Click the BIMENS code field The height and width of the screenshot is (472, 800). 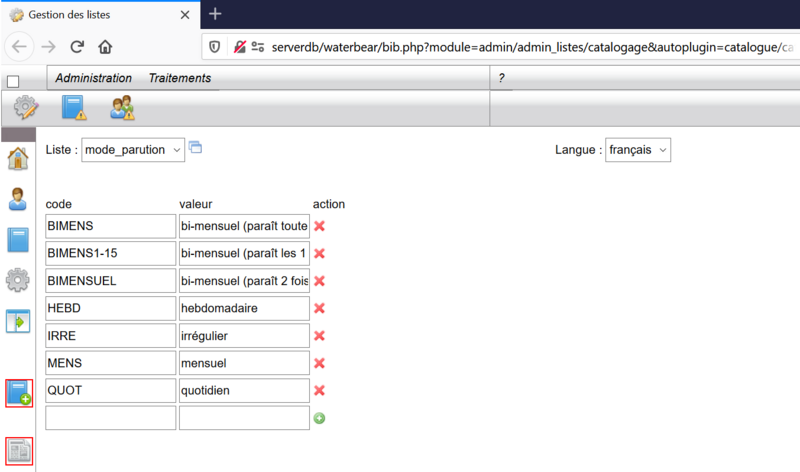point(111,226)
